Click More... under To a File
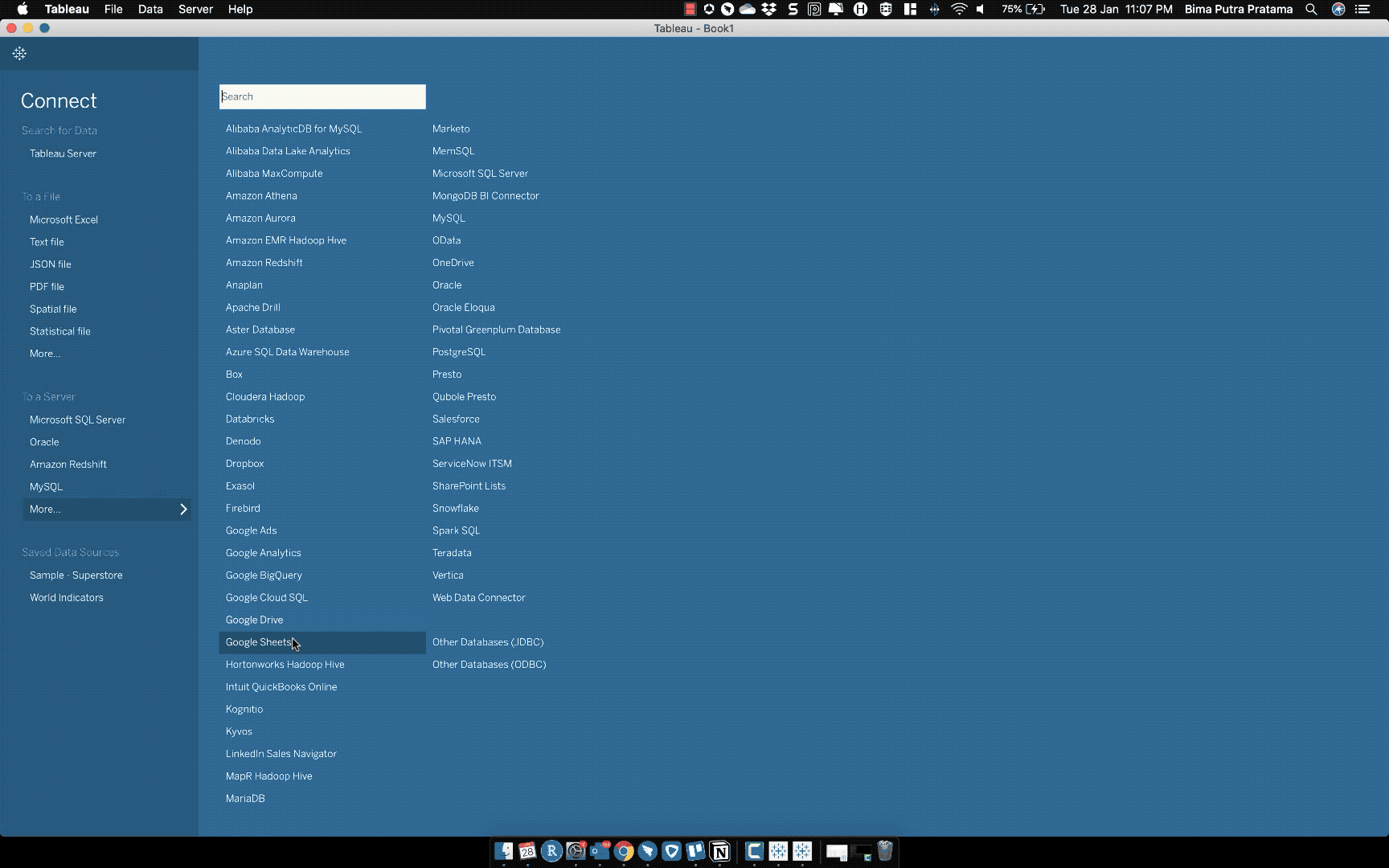 45,354
